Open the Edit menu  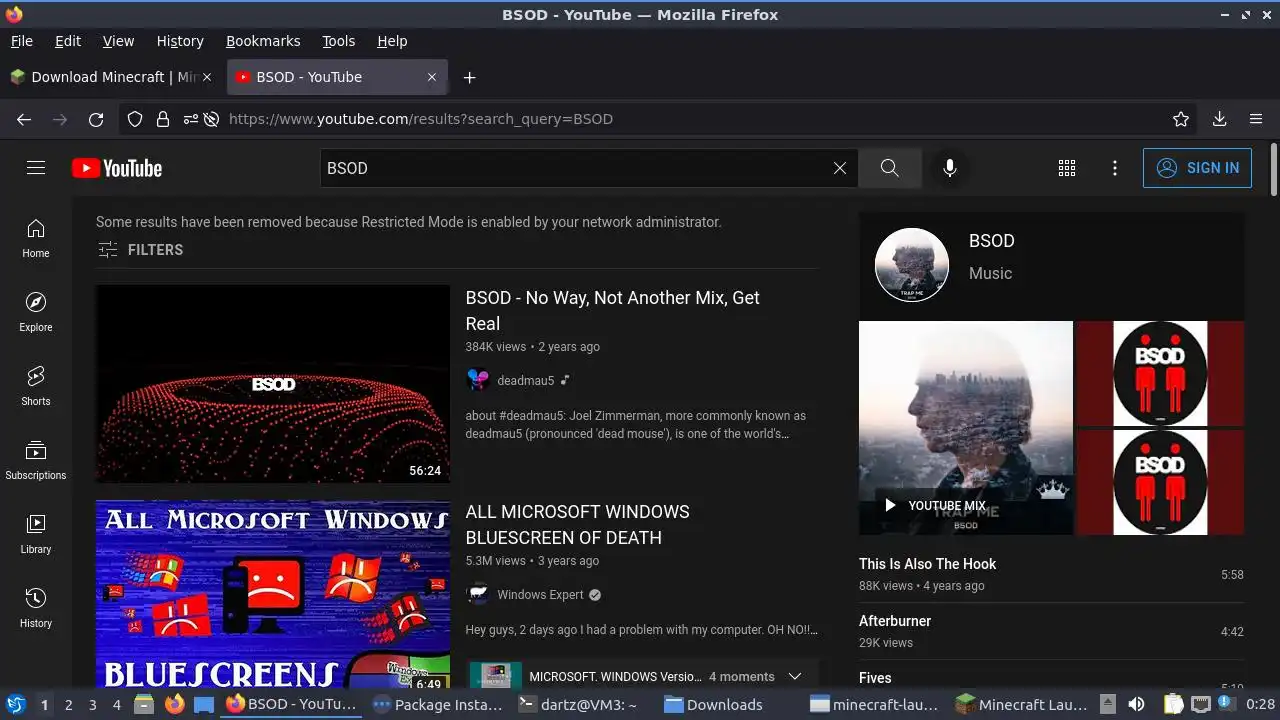point(68,41)
